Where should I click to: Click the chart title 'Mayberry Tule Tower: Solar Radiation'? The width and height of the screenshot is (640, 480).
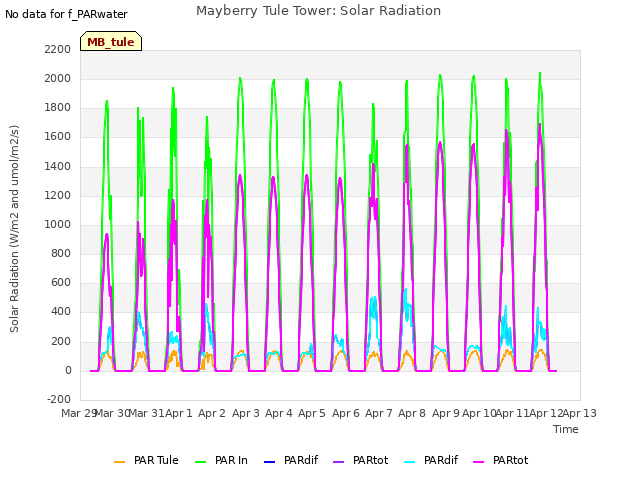point(318,11)
